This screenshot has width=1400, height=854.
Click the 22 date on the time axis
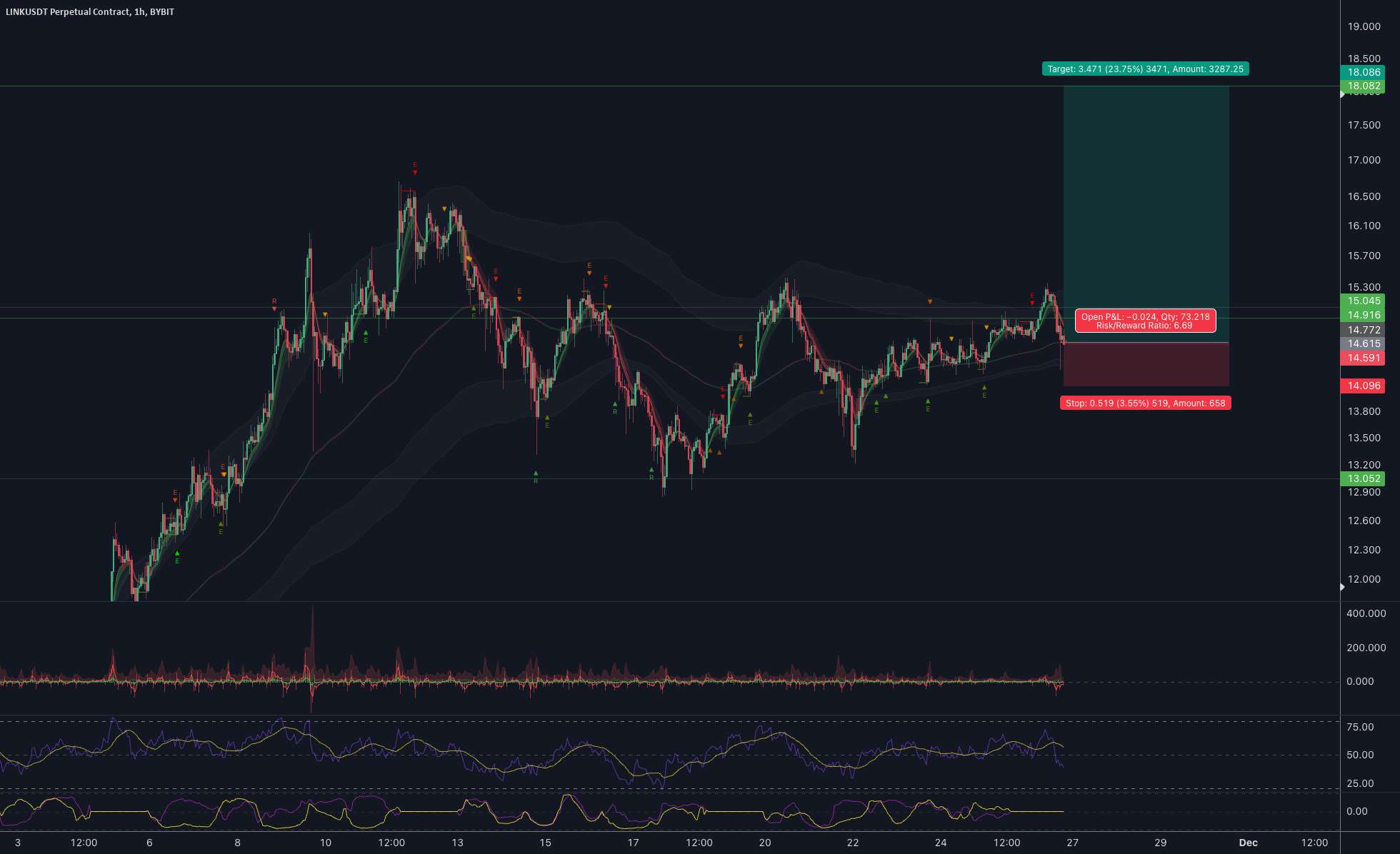pos(853,843)
